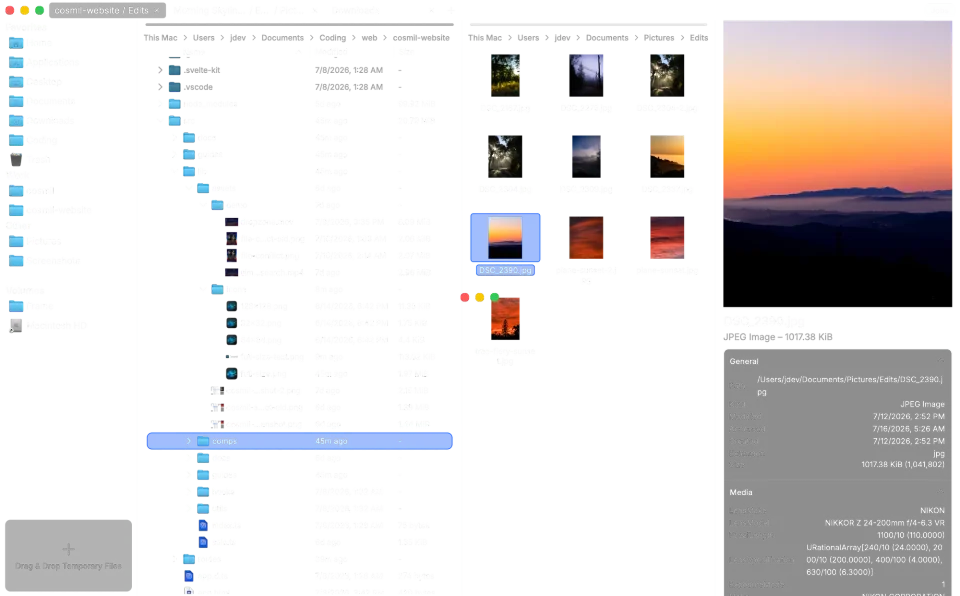Select the node_modules folder row
Screen dimensions: 960x596
pyautogui.click(x=299, y=104)
